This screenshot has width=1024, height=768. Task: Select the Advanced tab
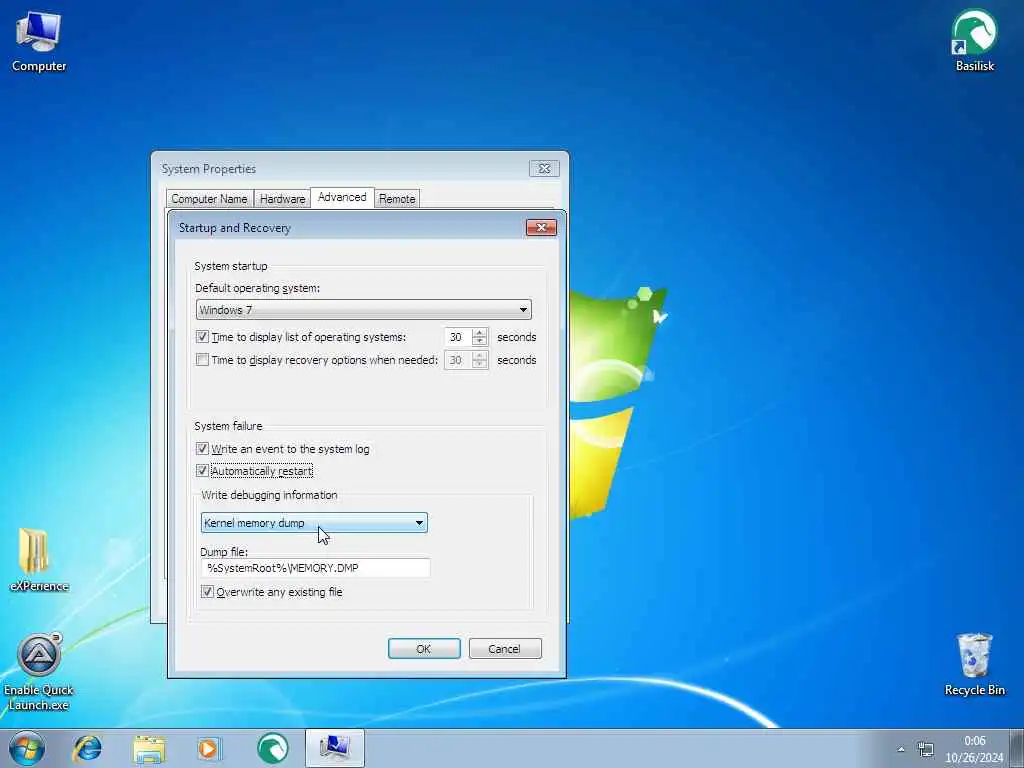342,197
